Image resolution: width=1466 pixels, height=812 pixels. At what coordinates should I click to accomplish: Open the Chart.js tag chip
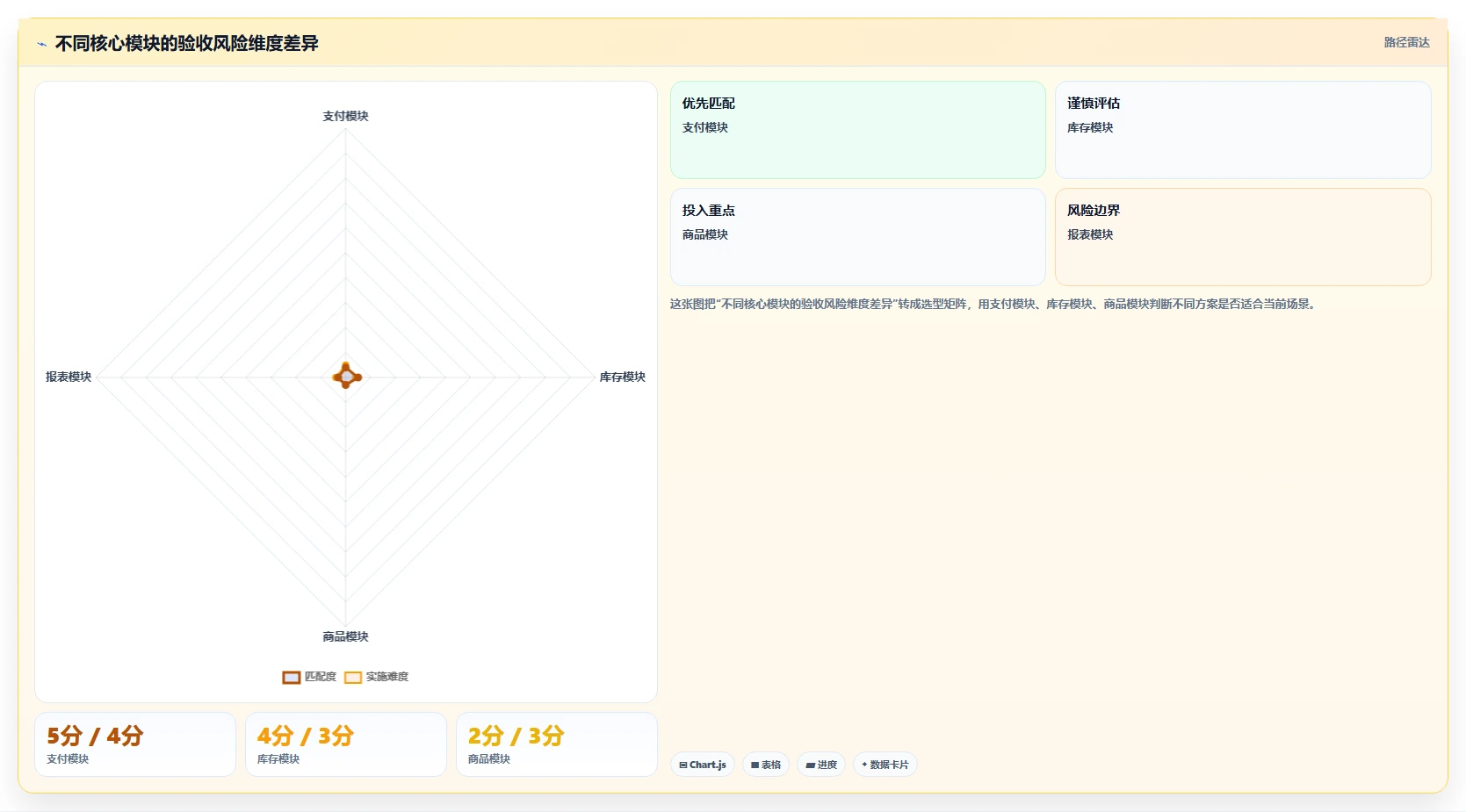703,765
